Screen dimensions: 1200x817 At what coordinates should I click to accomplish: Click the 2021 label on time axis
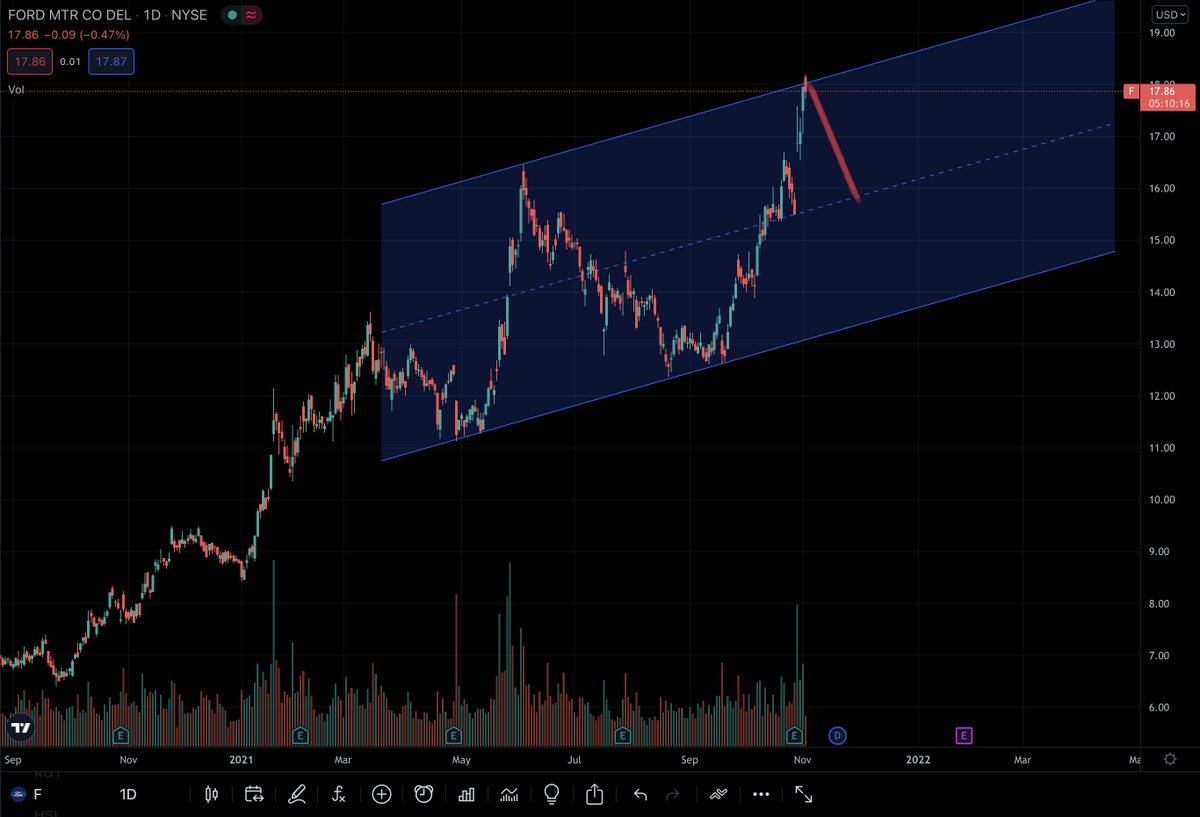point(241,760)
